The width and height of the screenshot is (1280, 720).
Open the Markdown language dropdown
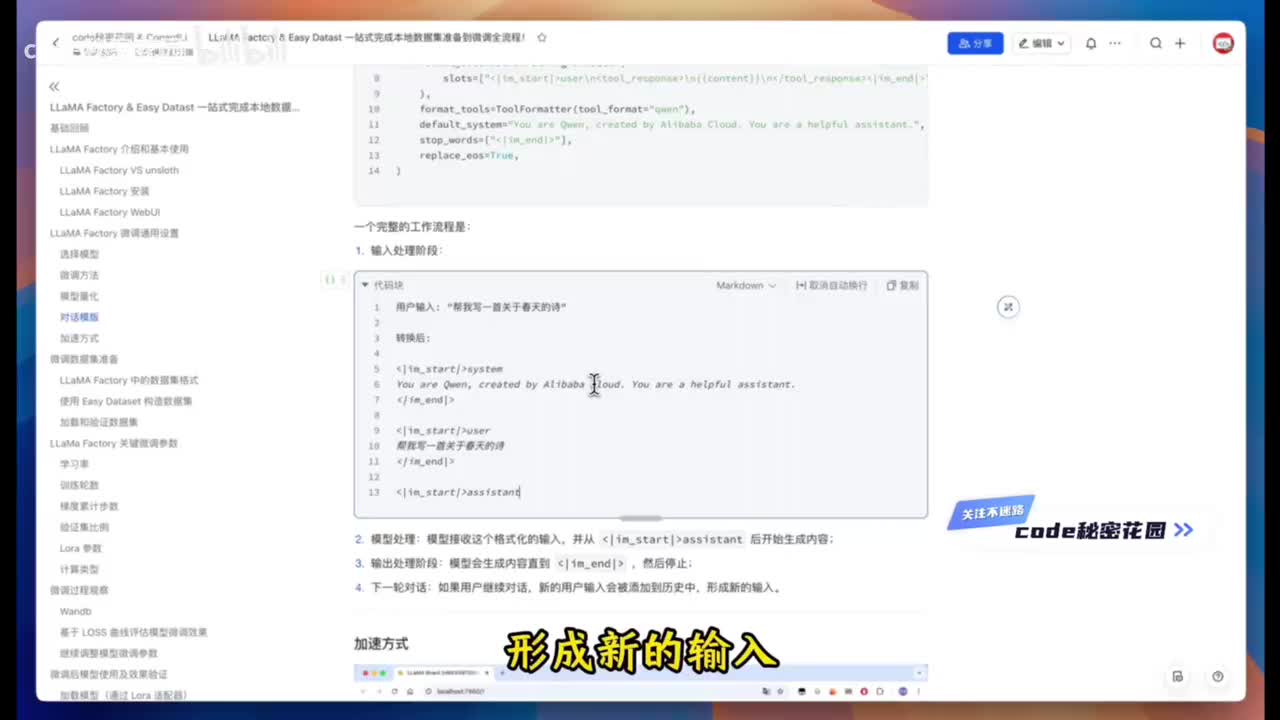pyautogui.click(x=746, y=285)
